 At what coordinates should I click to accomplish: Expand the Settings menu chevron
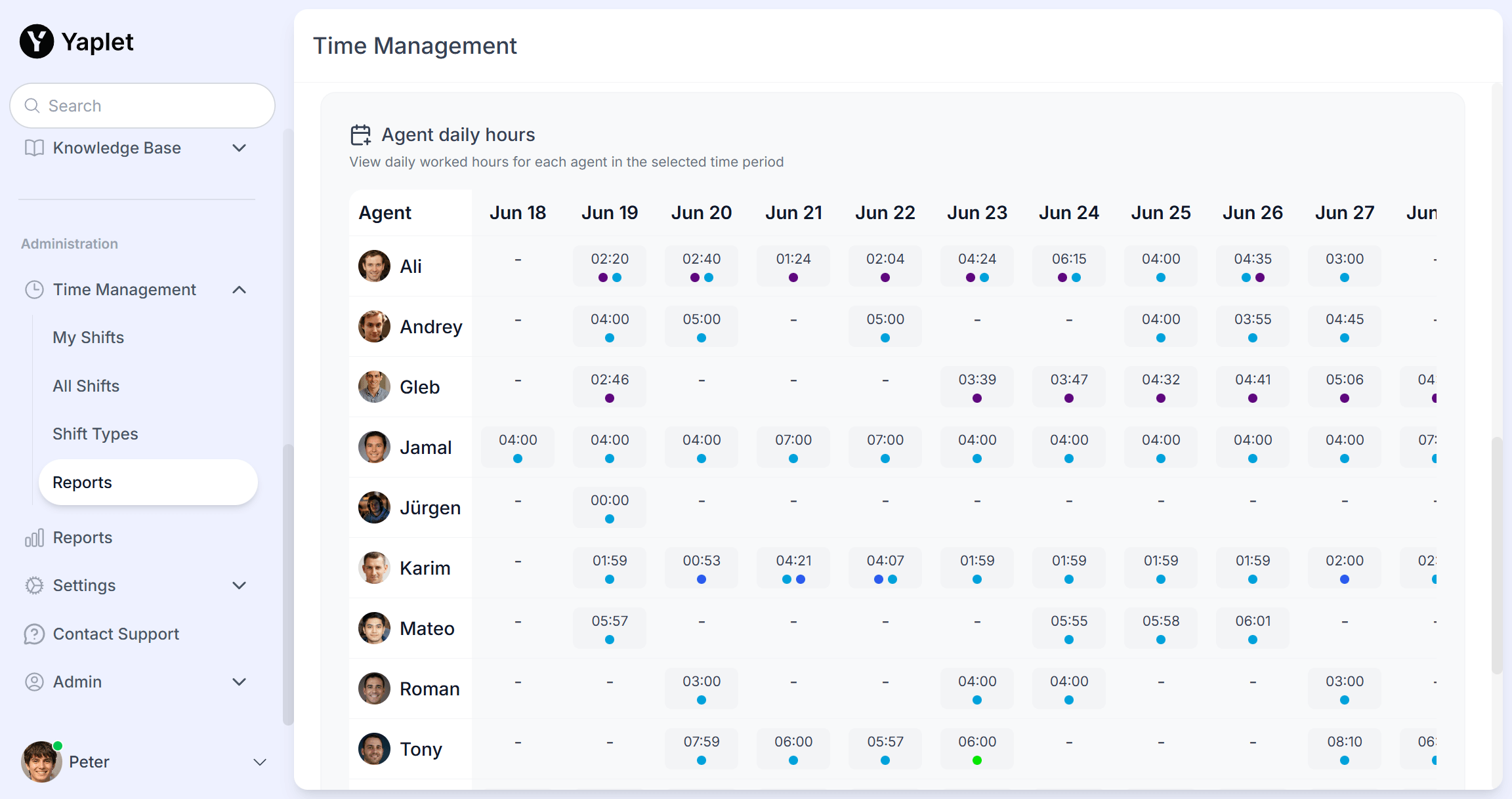[240, 585]
